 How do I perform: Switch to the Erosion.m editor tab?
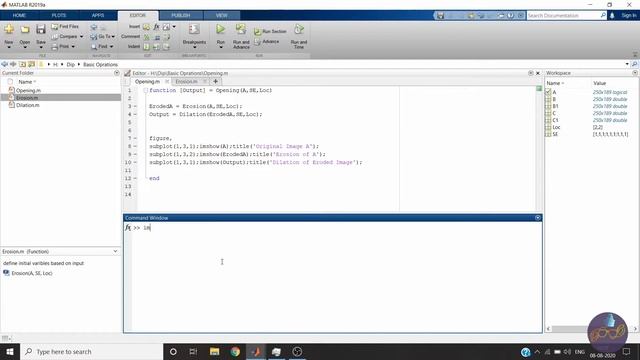tap(186, 82)
